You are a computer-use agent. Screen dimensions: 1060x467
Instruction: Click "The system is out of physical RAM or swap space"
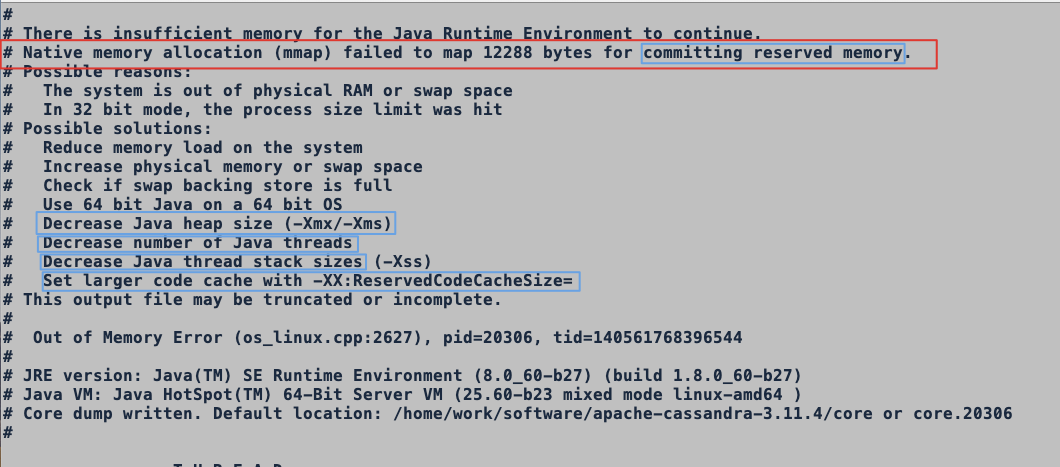[x=278, y=91]
